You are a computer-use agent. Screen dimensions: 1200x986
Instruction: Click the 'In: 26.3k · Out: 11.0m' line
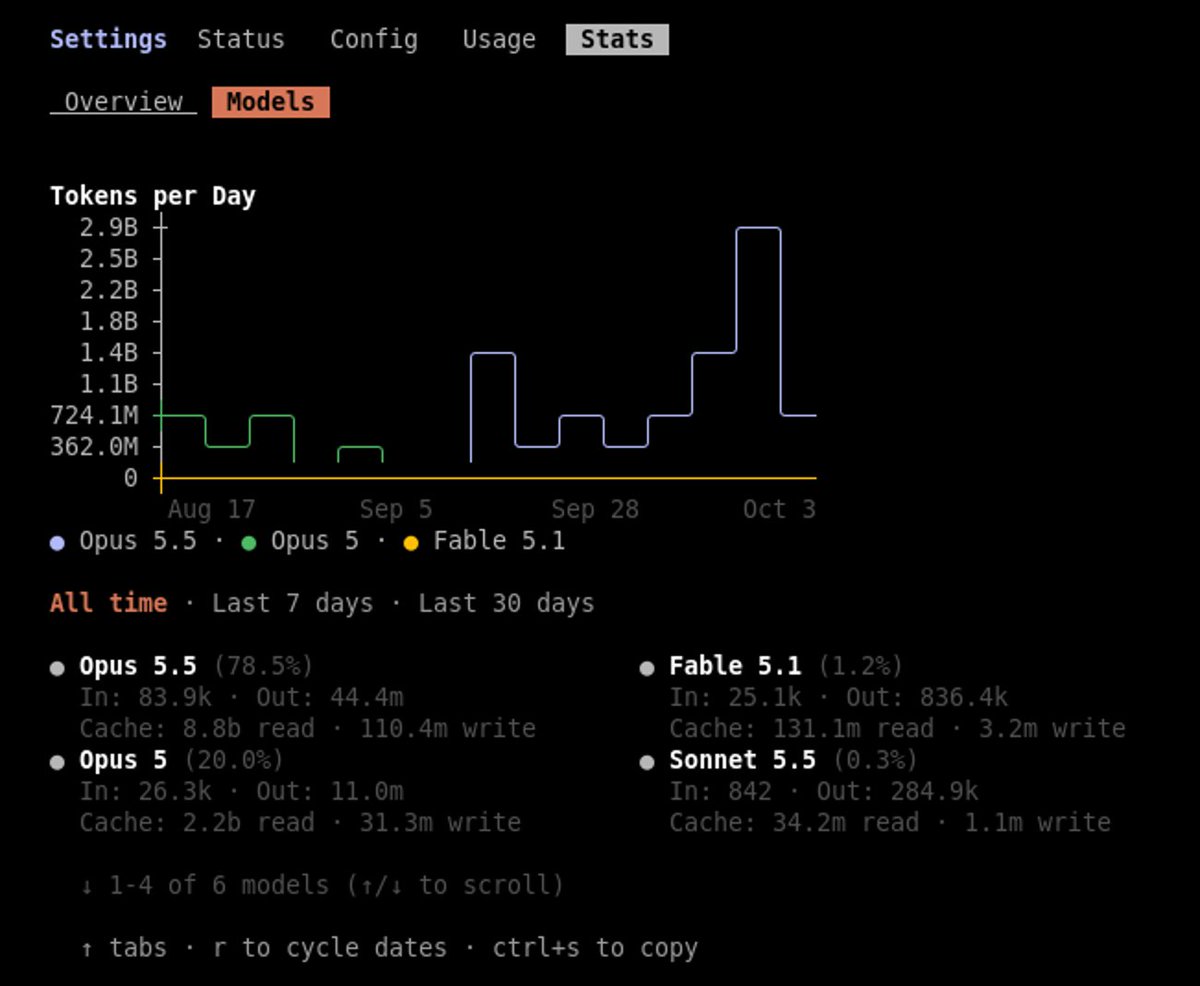241,791
